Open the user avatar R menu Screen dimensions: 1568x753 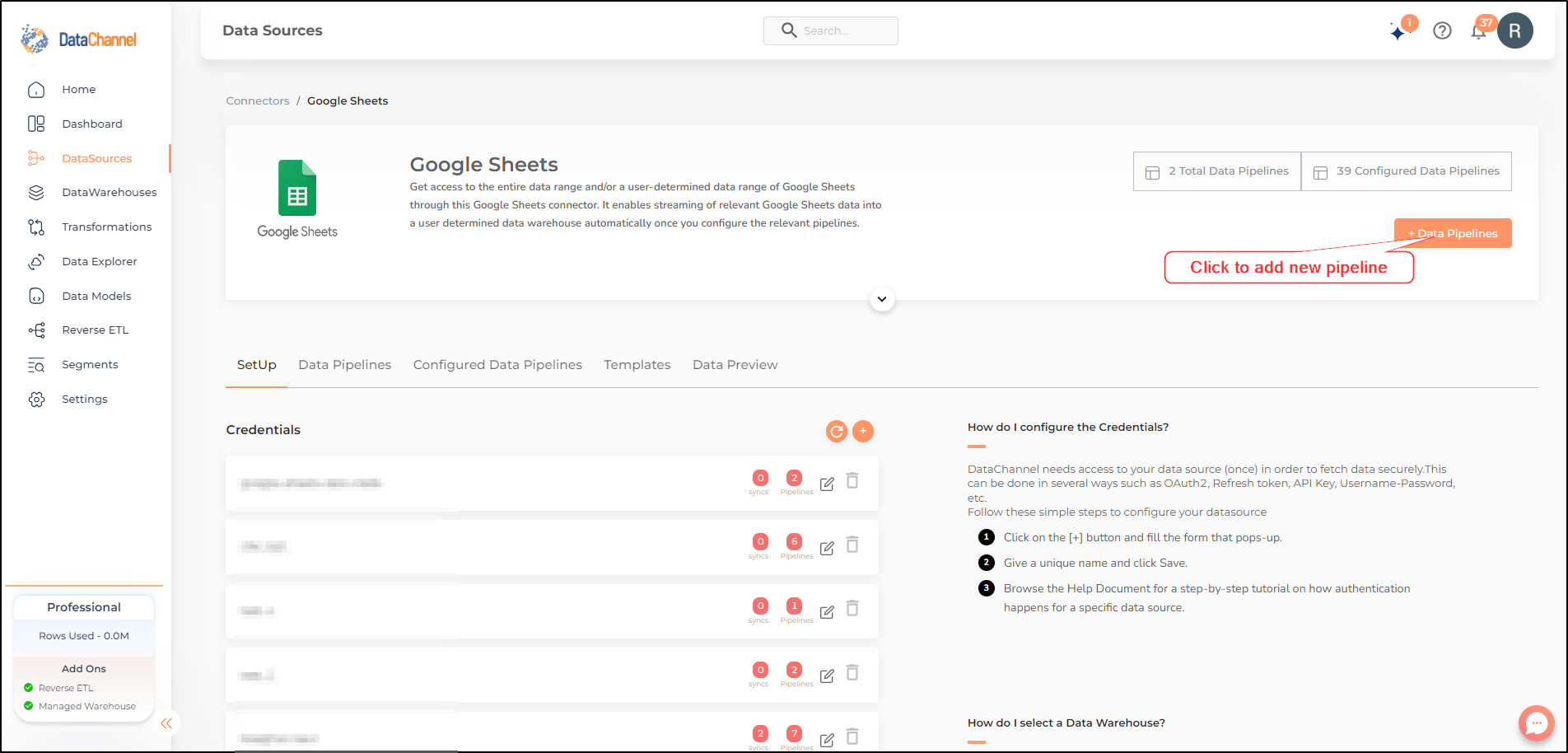click(x=1514, y=30)
